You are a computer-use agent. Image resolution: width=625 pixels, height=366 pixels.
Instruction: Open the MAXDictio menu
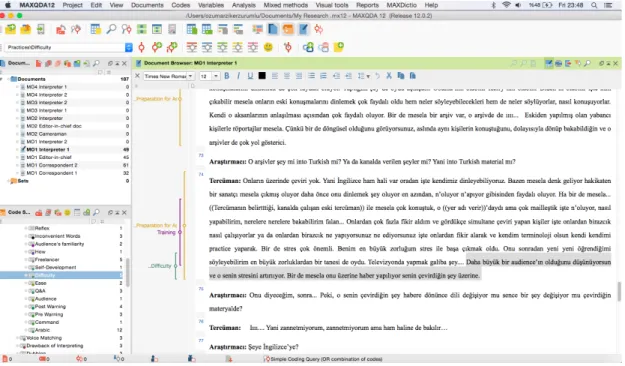(x=401, y=5)
